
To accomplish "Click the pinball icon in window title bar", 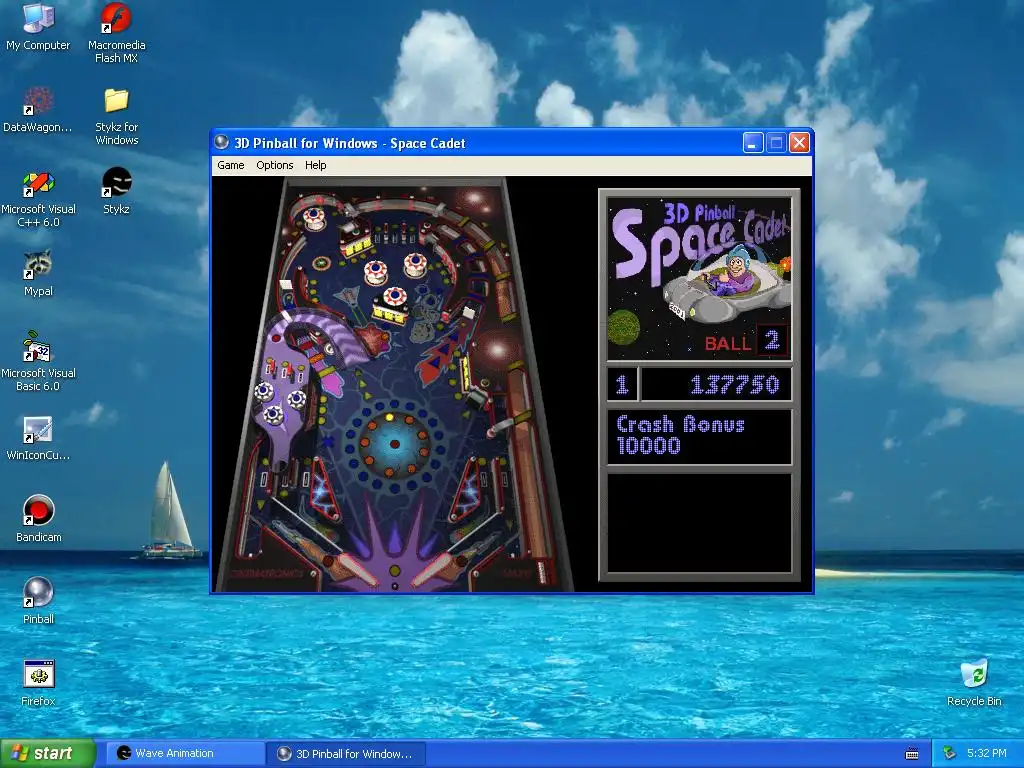I will (221, 142).
